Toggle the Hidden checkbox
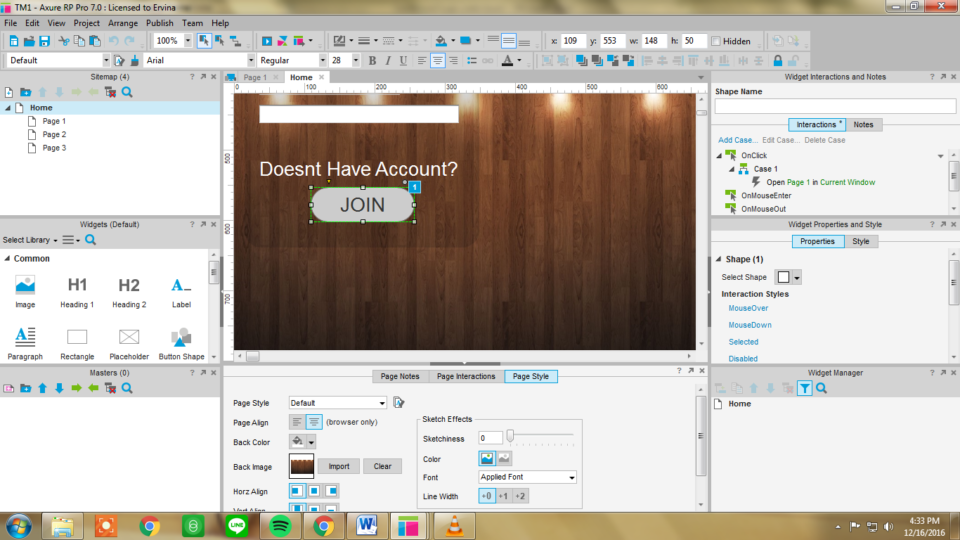Viewport: 960px width, 540px height. point(716,41)
